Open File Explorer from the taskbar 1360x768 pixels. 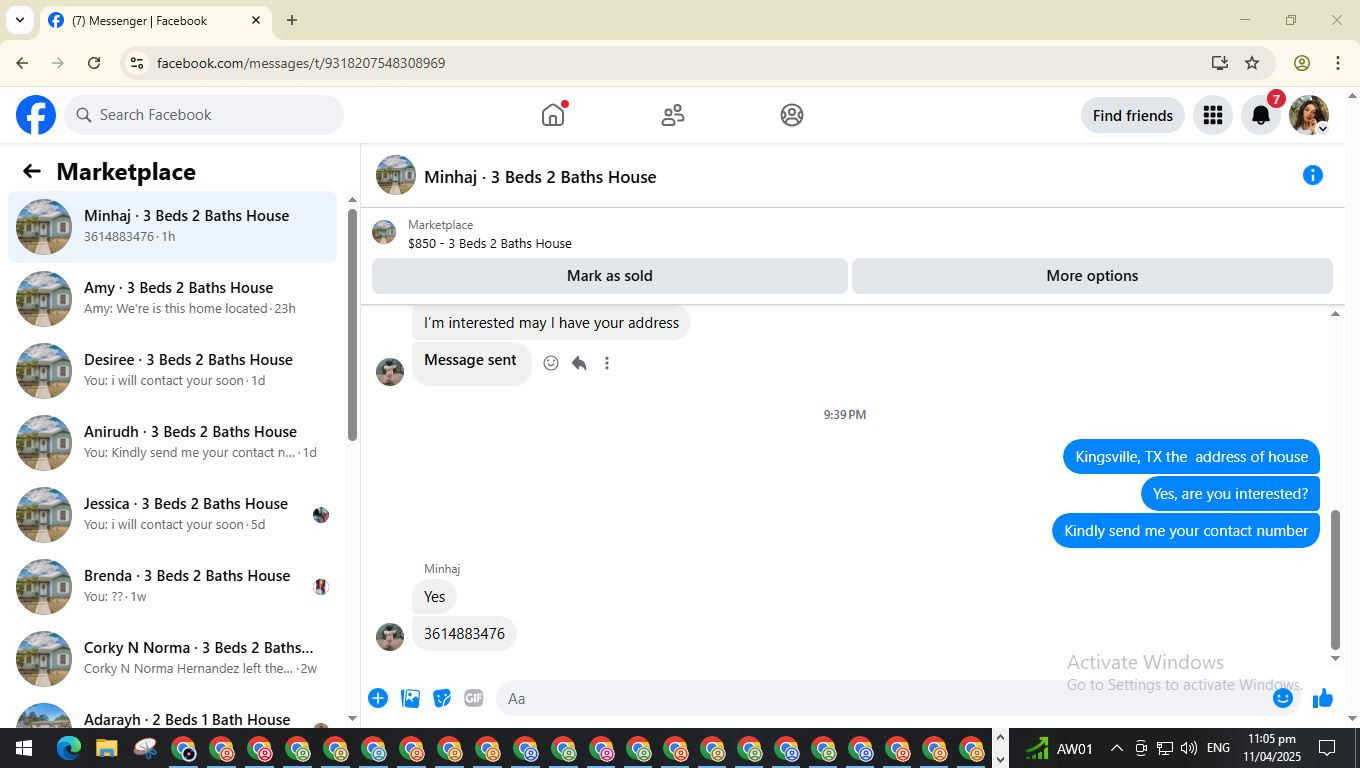point(107,748)
